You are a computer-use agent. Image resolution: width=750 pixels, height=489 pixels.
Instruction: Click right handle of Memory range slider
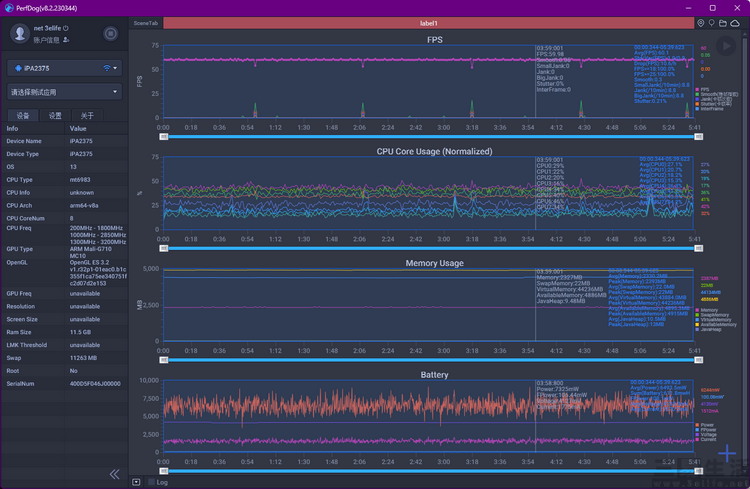click(x=698, y=360)
